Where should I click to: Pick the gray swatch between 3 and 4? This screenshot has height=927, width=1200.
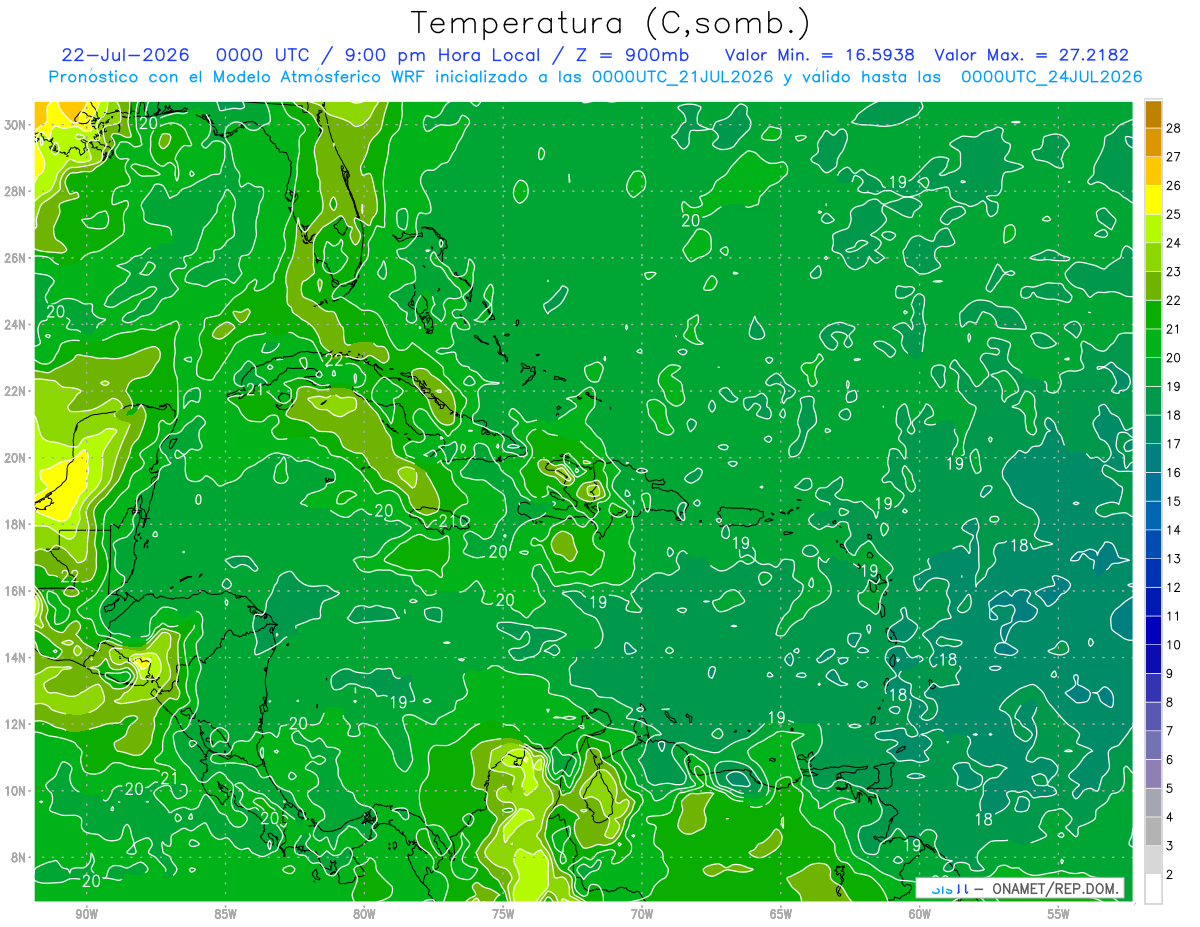coord(1153,831)
